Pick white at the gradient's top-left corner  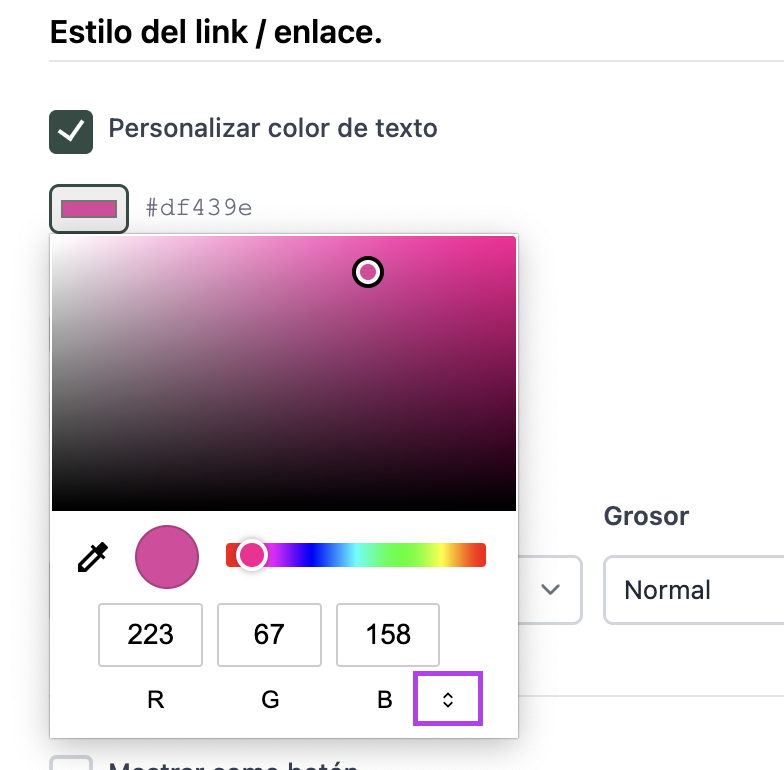coord(55,240)
